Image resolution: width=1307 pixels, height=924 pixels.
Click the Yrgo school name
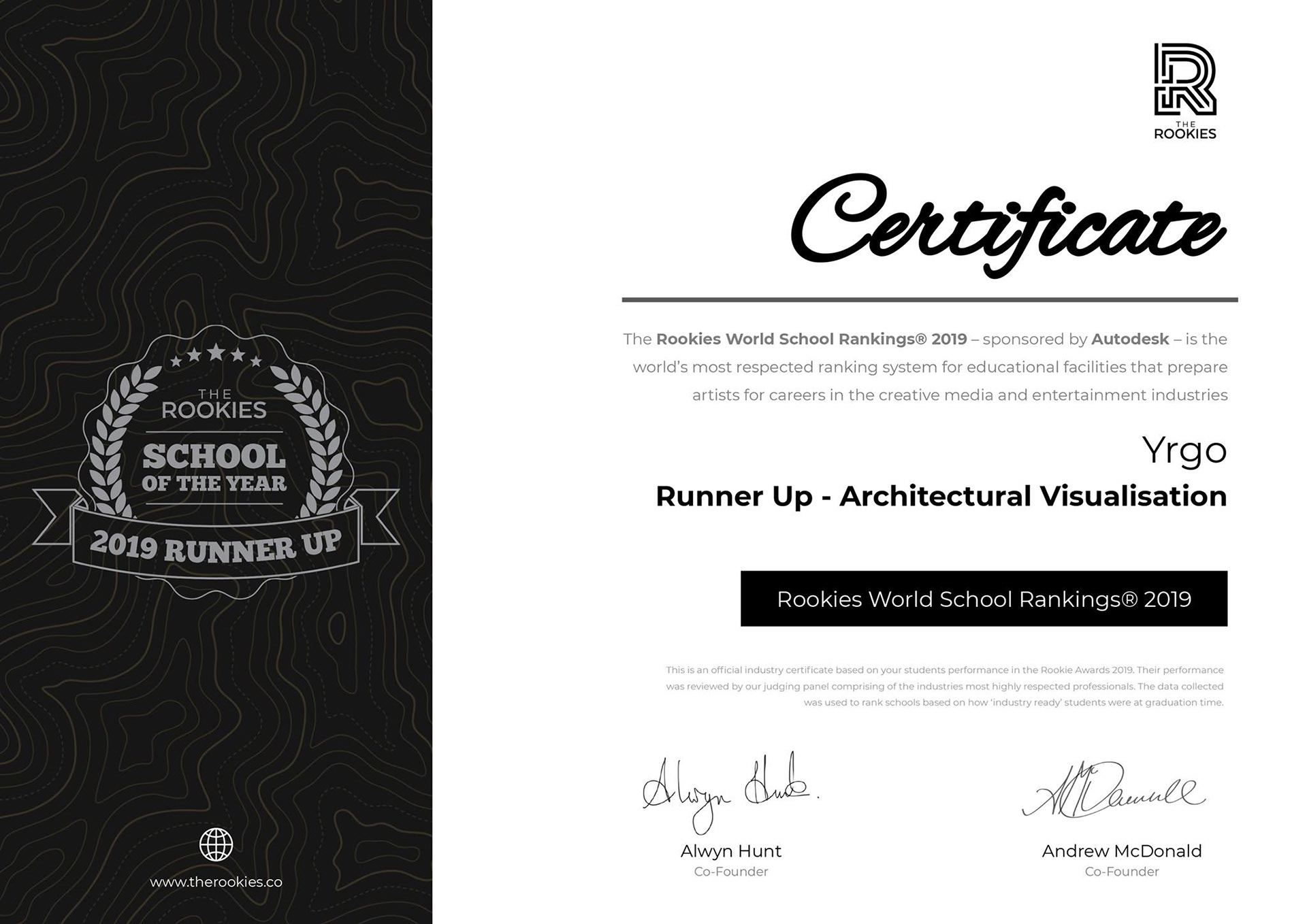[x=1184, y=450]
